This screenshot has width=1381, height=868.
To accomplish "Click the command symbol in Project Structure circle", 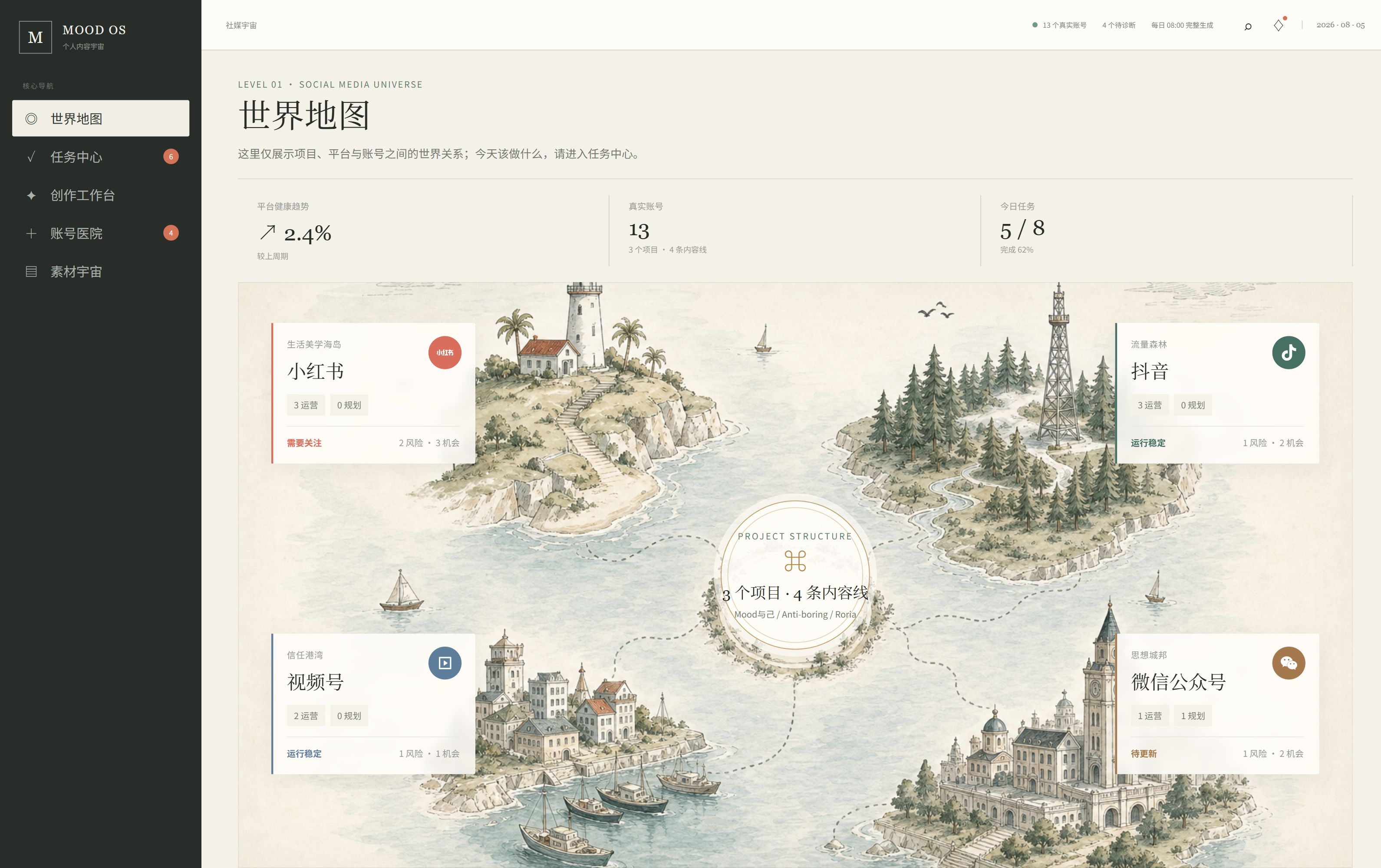I will coord(795,561).
